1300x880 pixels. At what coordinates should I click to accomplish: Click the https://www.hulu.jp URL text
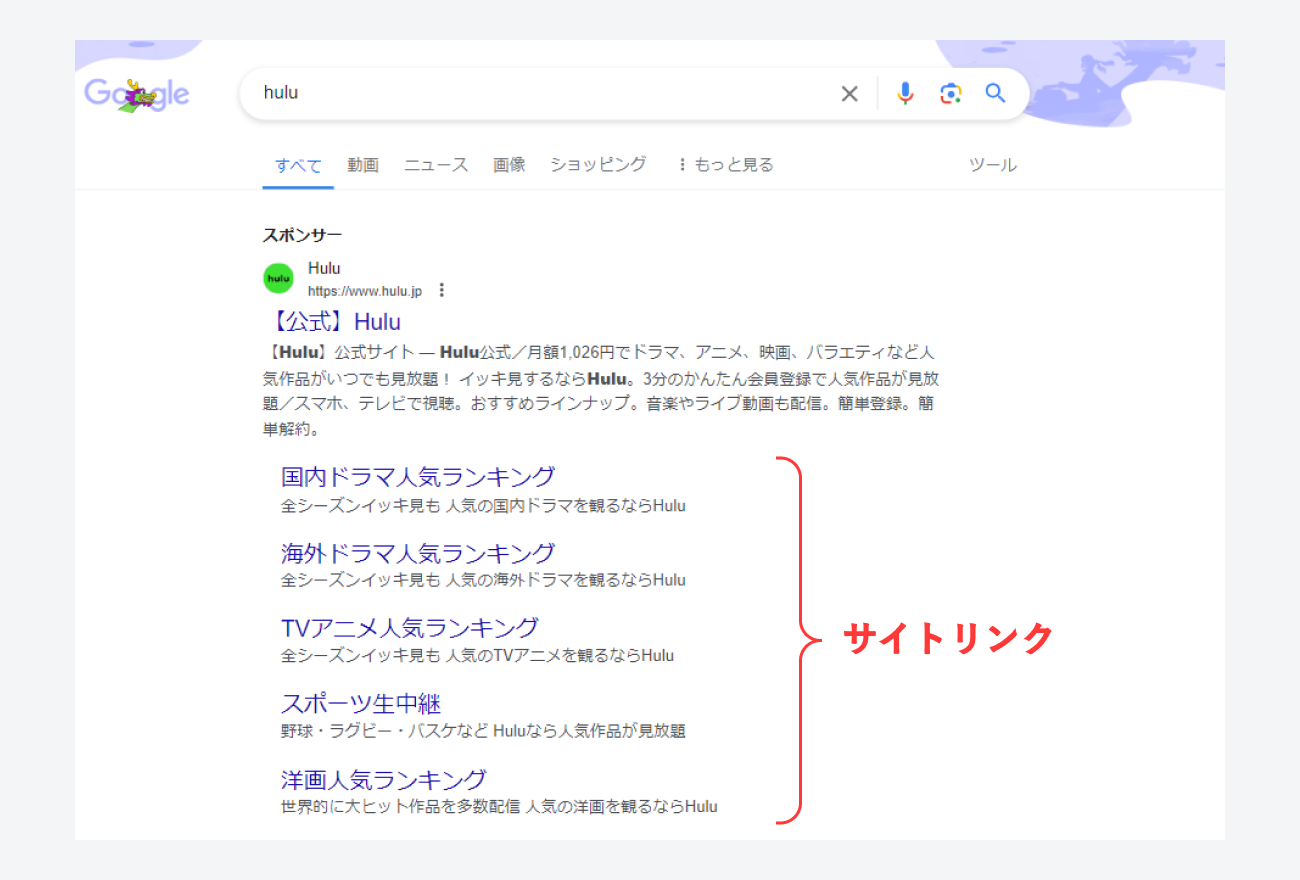pyautogui.click(x=365, y=291)
